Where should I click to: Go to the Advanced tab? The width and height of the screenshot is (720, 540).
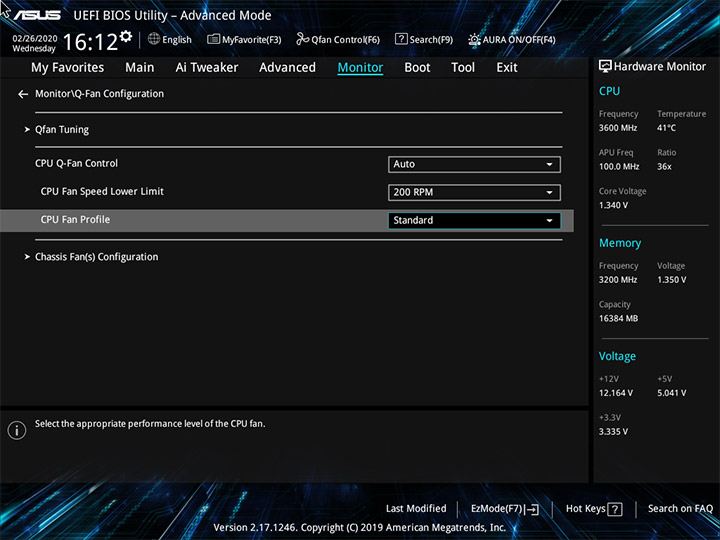pyautogui.click(x=287, y=68)
